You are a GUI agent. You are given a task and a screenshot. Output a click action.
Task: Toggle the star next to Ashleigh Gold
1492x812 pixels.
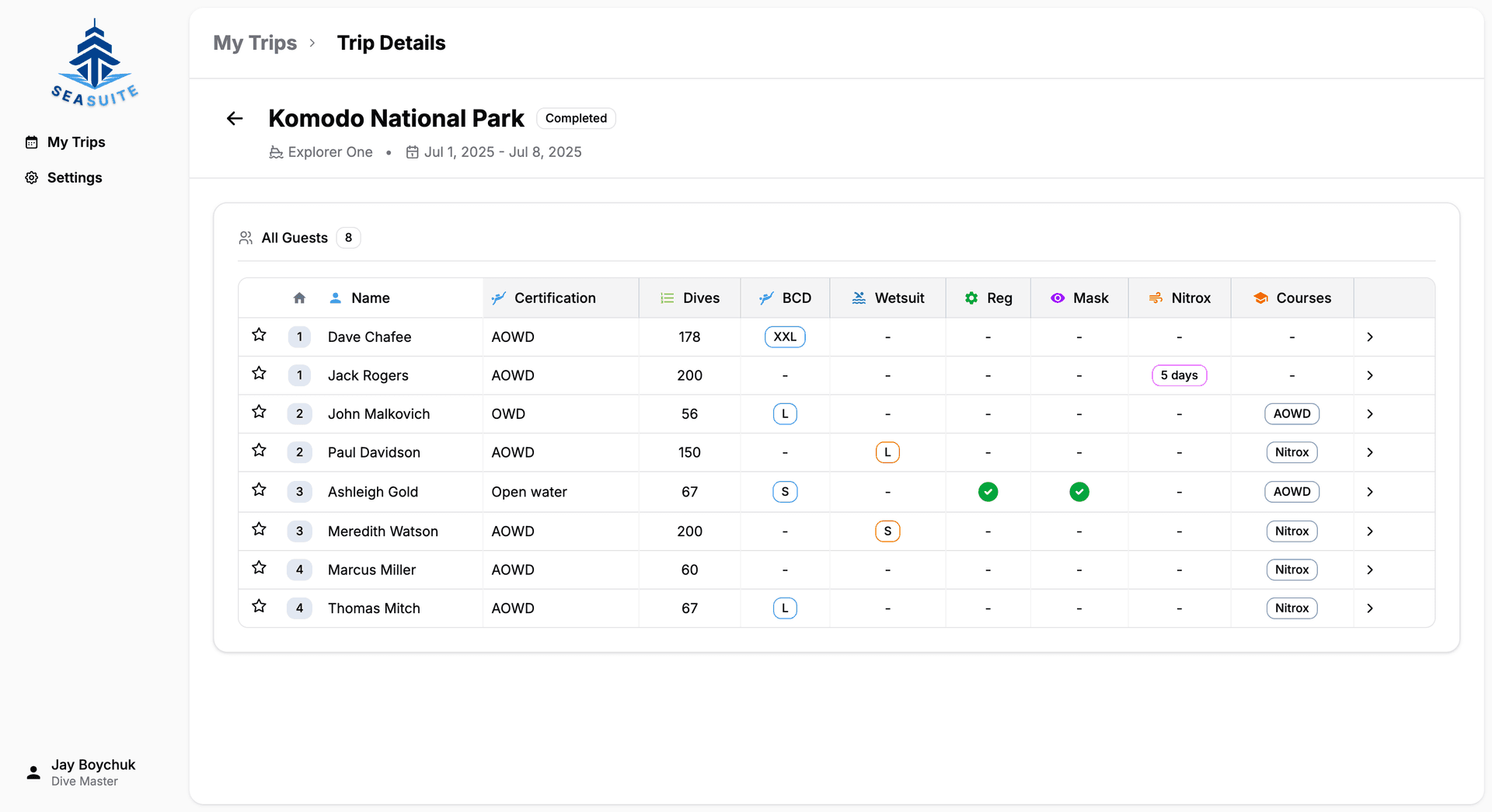[x=259, y=490]
